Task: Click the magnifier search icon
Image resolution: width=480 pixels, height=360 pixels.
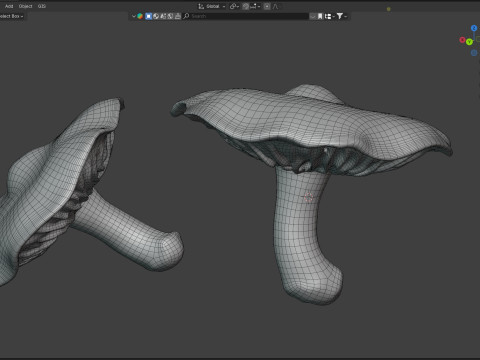Action: 186,16
